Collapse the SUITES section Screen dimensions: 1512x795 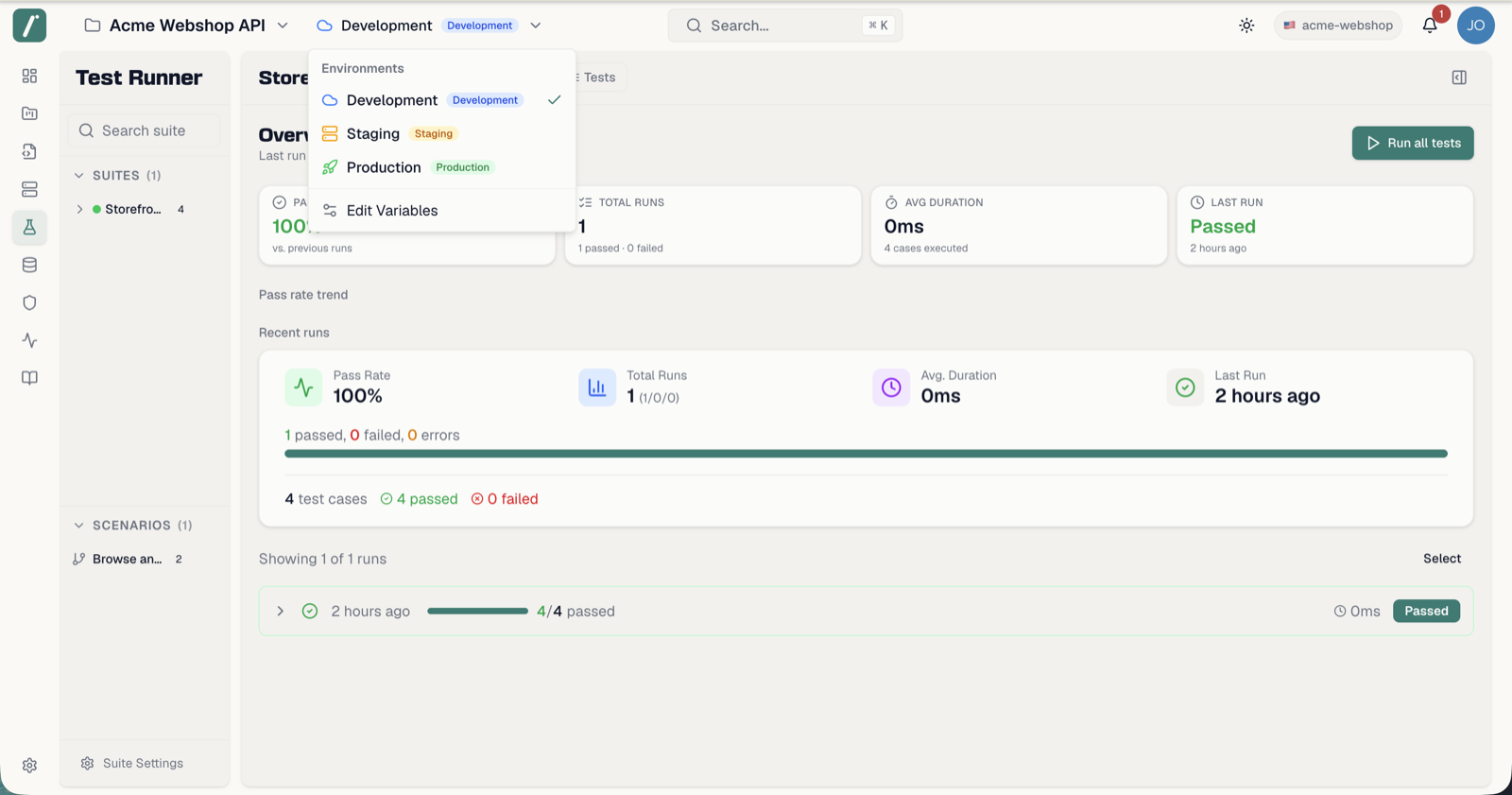pos(79,176)
